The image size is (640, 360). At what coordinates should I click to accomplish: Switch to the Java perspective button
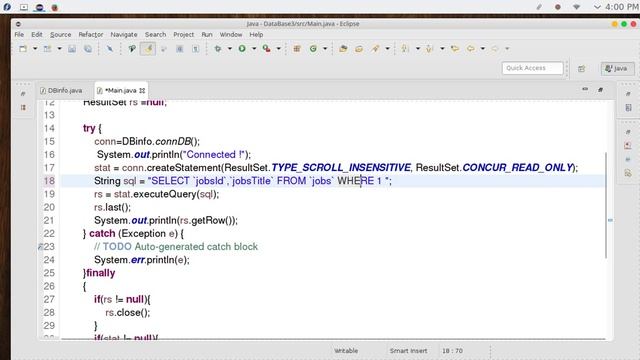617,68
